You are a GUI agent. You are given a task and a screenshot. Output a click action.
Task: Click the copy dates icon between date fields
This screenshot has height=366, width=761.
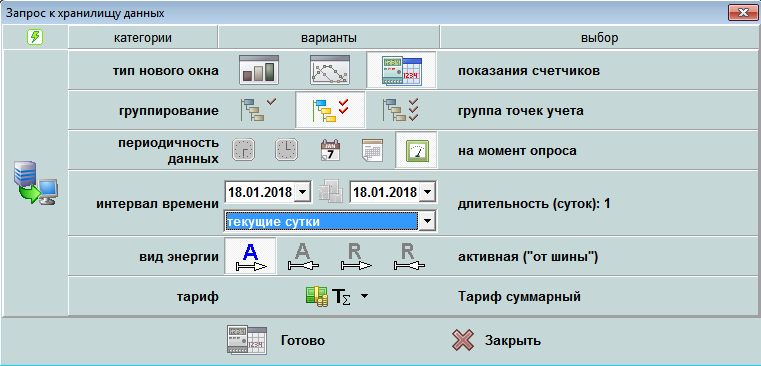330,192
